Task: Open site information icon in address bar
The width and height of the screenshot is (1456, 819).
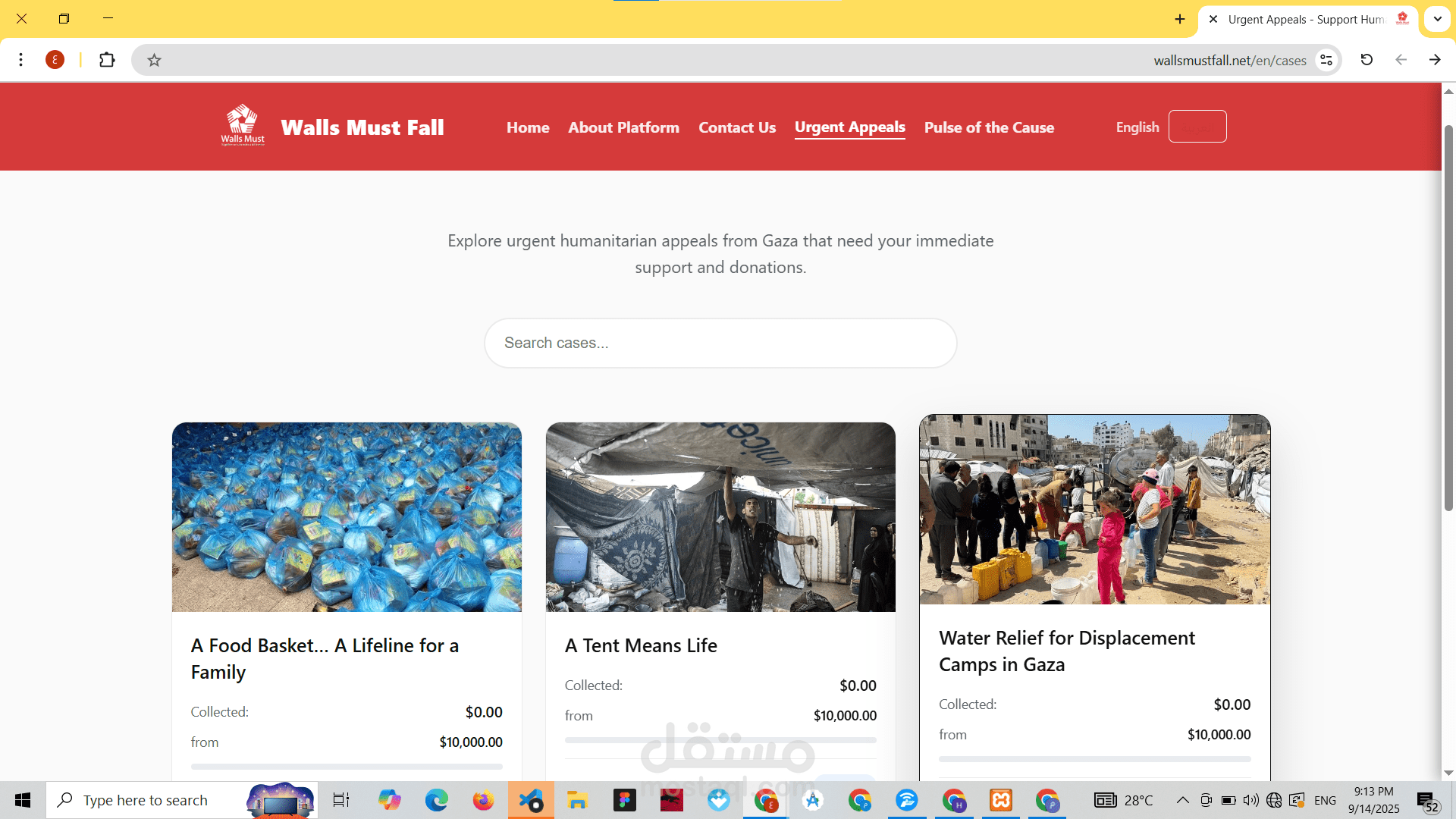Action: (1326, 60)
